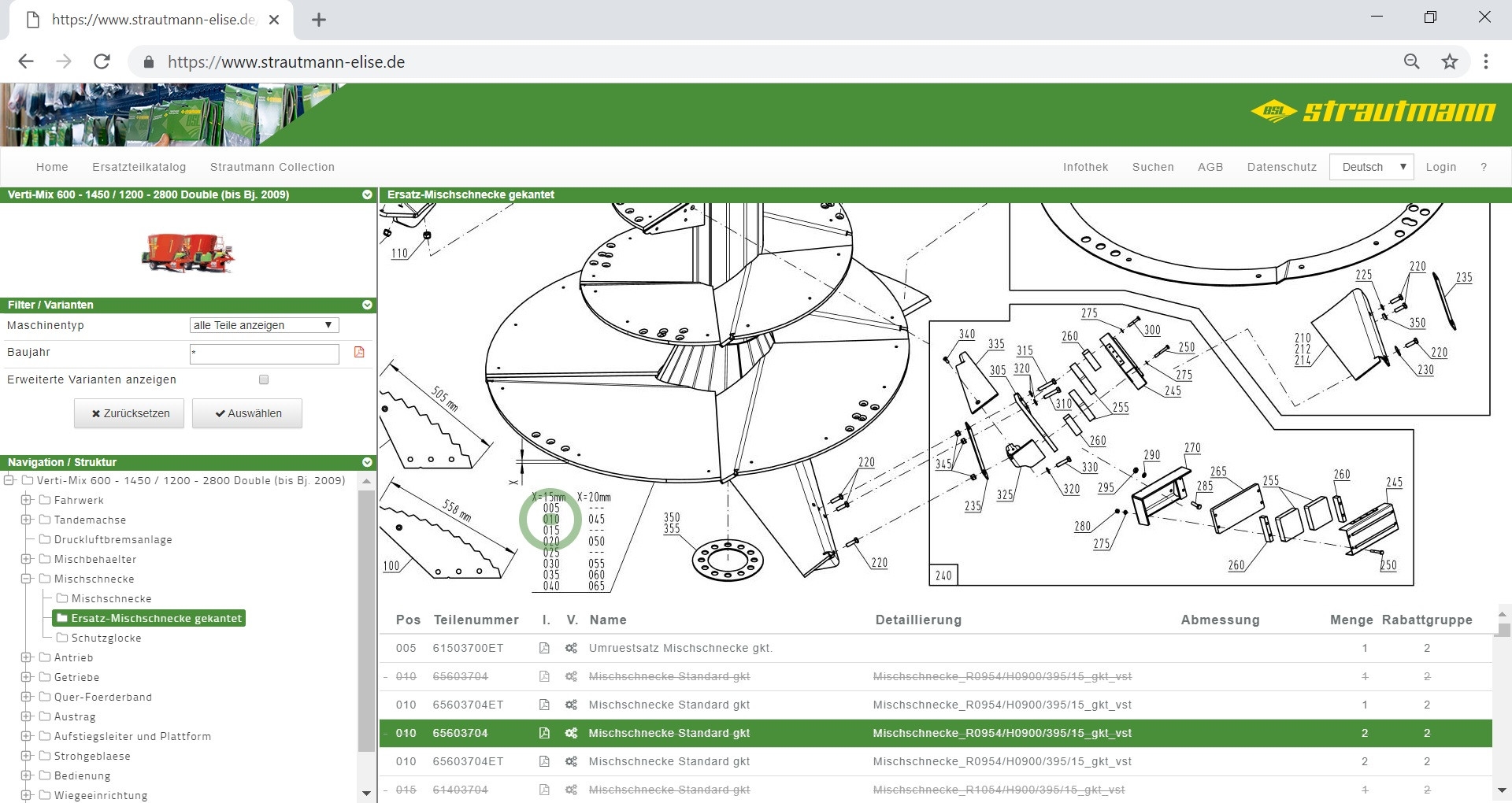Open the Infothek menu item
1512x803 pixels.
[1085, 167]
